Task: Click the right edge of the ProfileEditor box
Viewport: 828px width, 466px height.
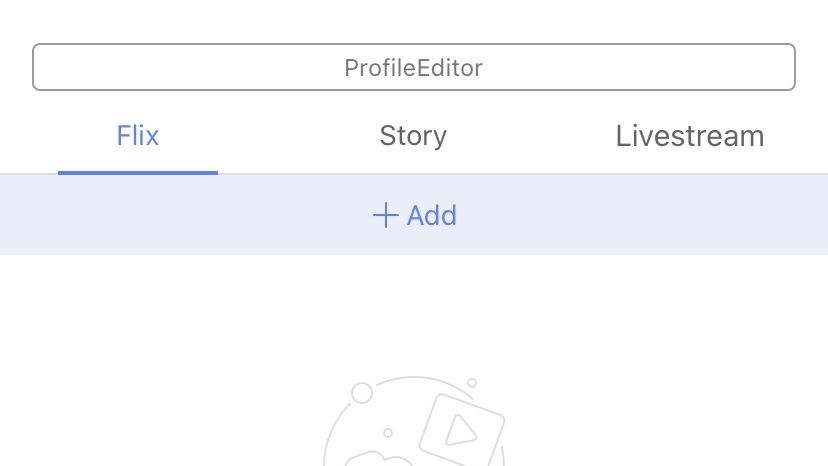Action: (792, 67)
